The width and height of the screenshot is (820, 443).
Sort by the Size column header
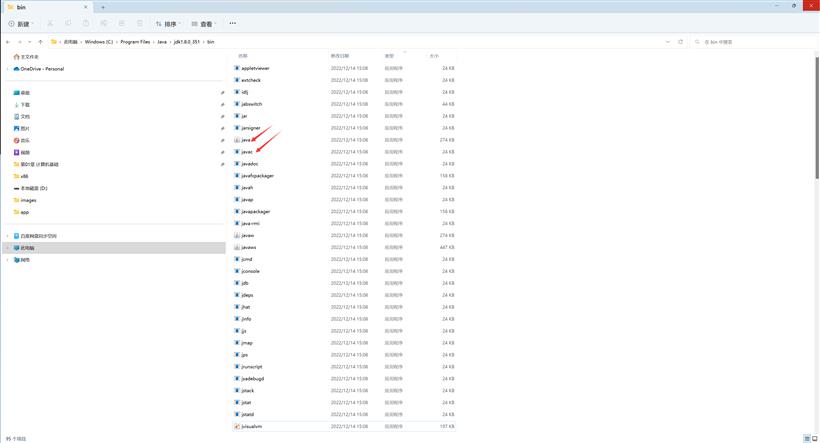tap(435, 56)
